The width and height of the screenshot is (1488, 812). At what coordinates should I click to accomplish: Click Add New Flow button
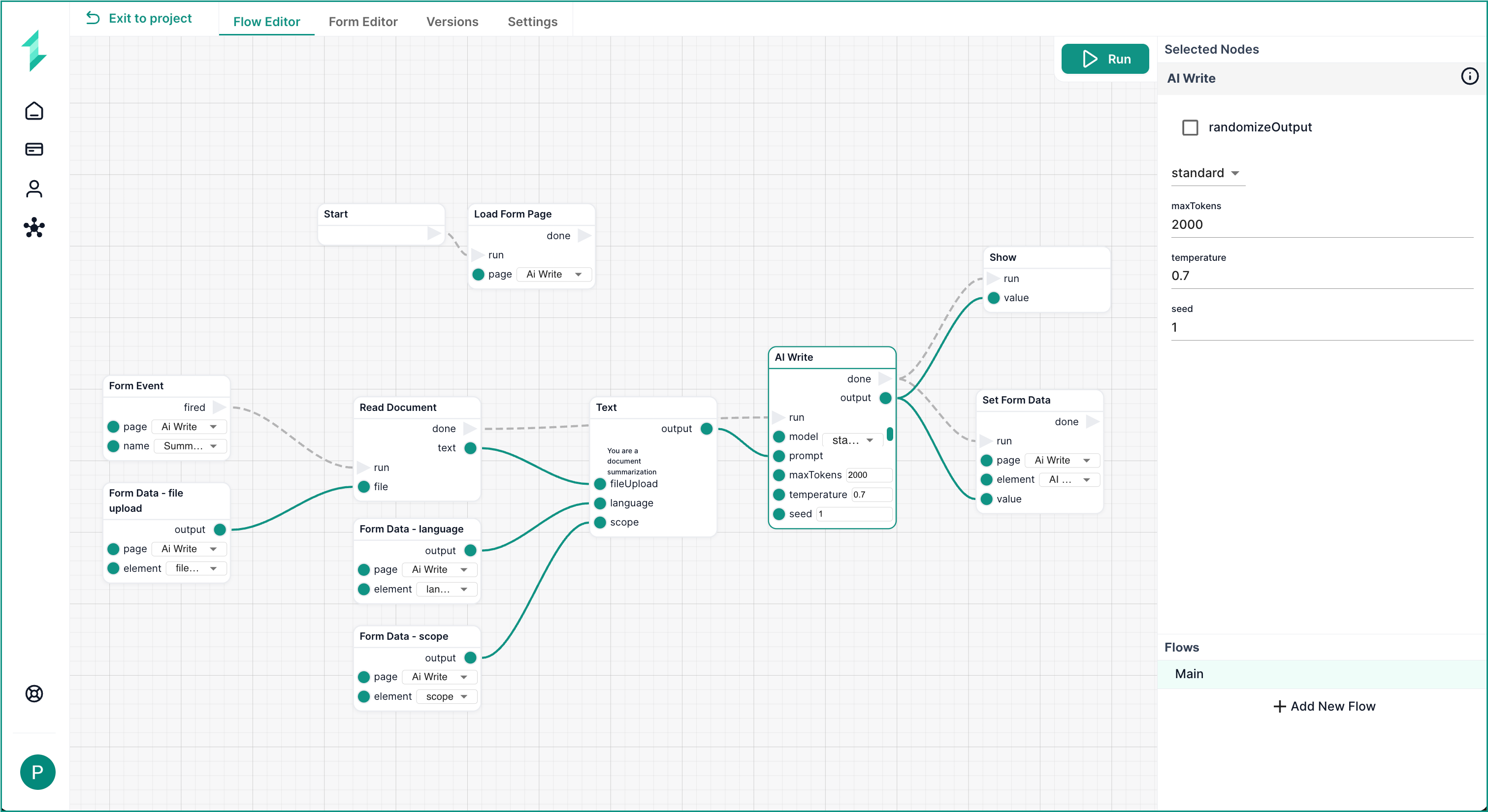(1324, 706)
